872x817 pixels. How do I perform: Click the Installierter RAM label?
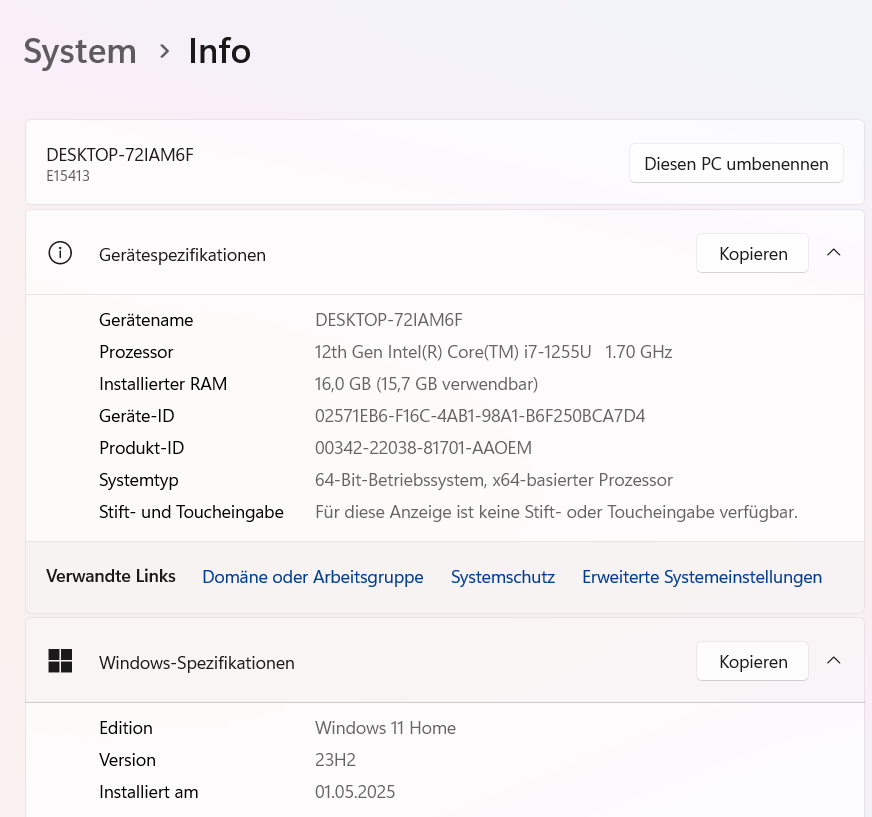[x=163, y=384]
